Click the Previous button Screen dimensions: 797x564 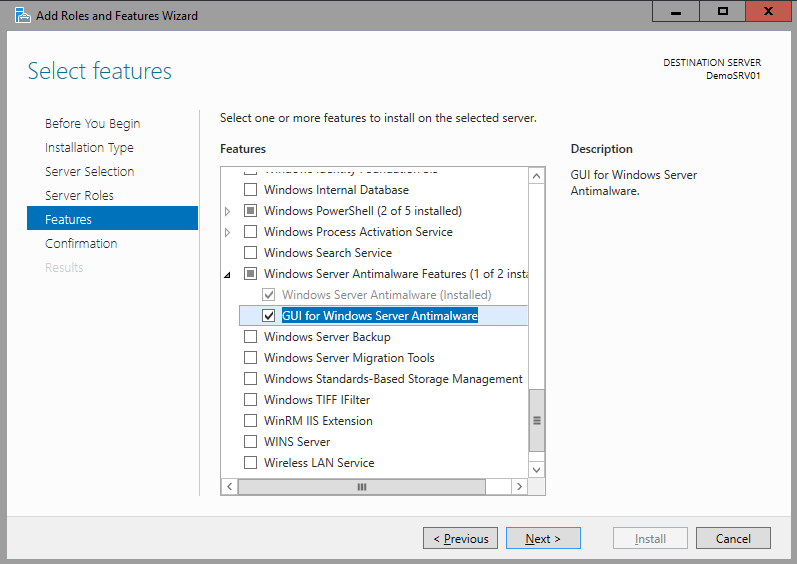[461, 538]
